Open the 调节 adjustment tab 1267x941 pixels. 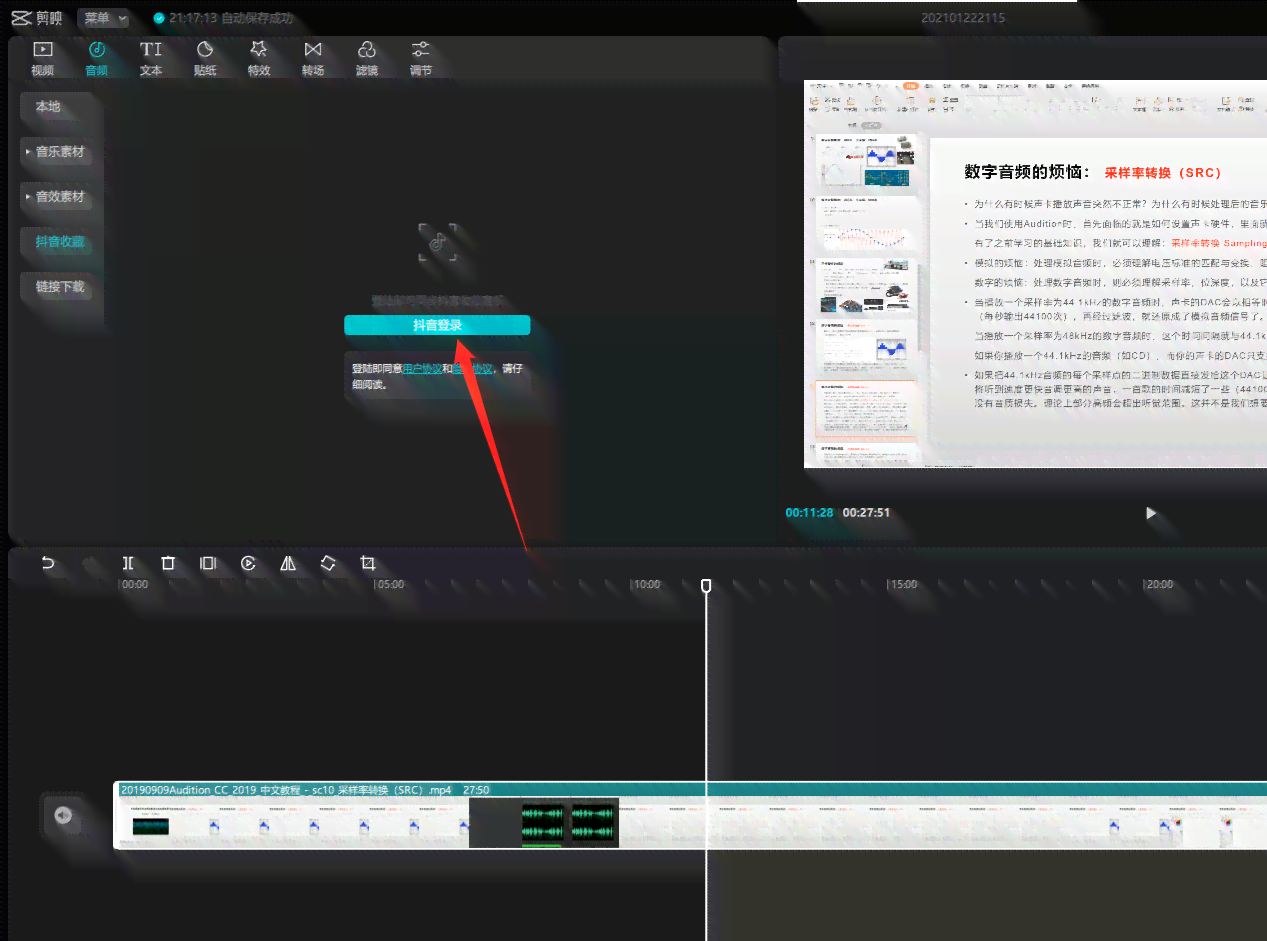point(421,59)
